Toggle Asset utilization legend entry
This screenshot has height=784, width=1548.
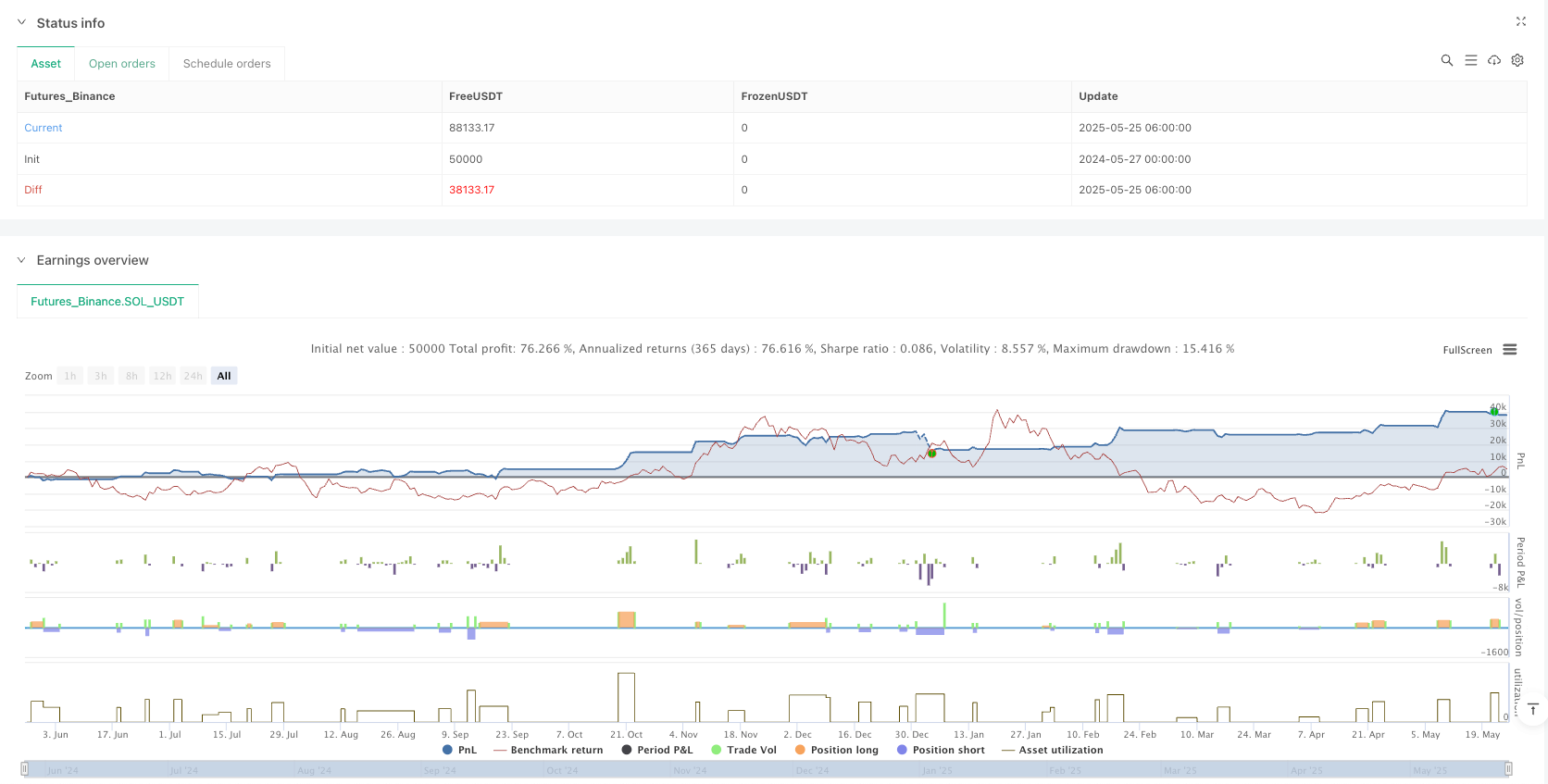pyautogui.click(x=1053, y=750)
